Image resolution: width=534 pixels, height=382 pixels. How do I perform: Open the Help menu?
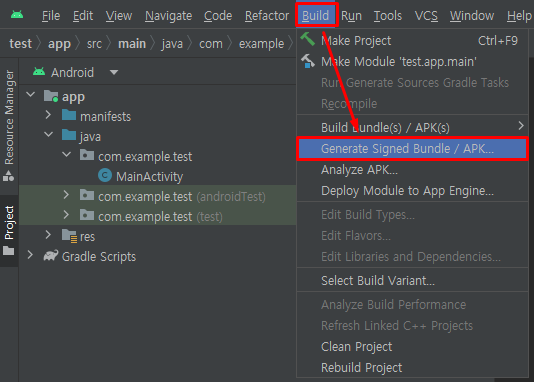(519, 16)
